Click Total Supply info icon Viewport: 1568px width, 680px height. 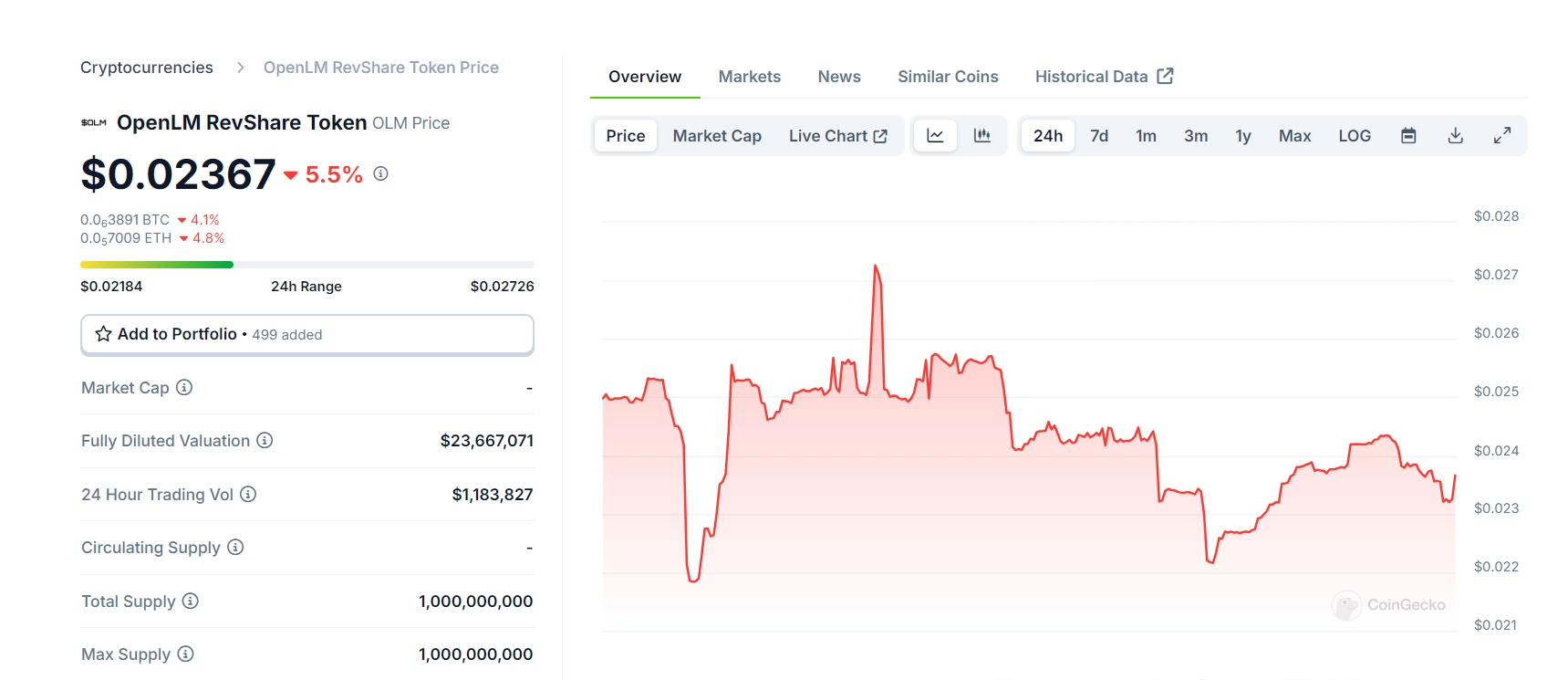pyautogui.click(x=191, y=601)
